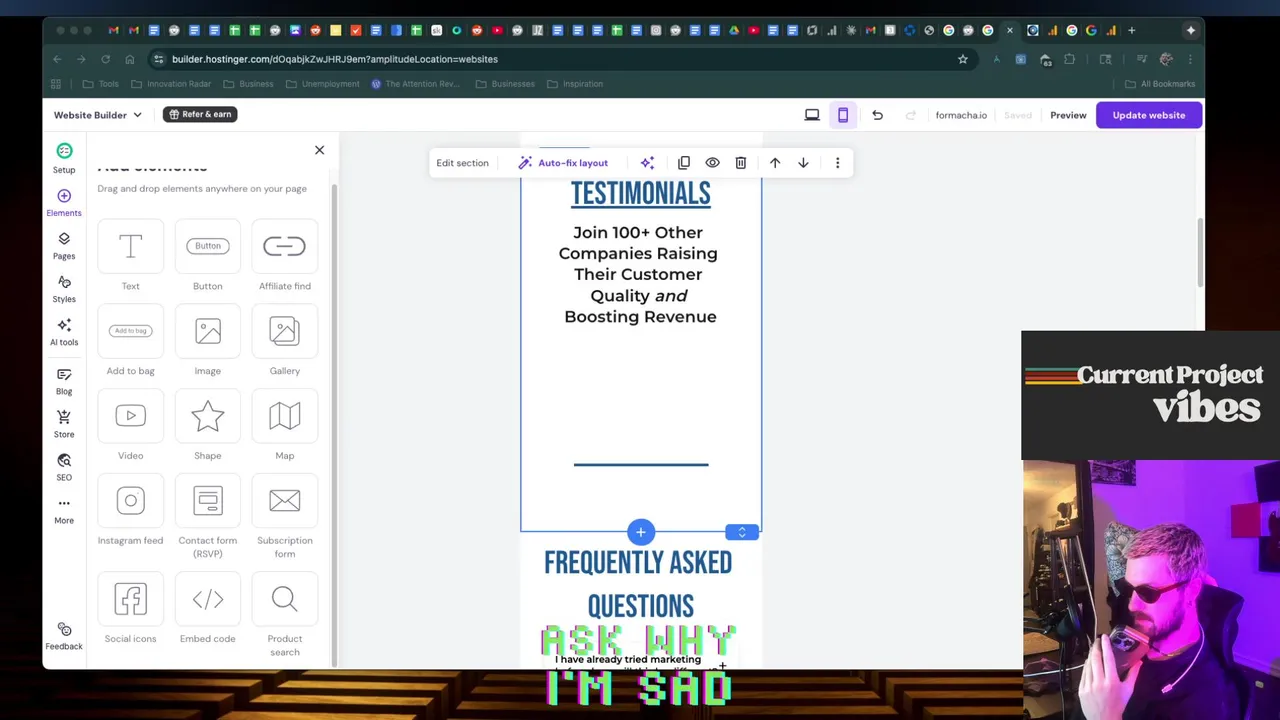
Task: Switch to mobile view
Action: (843, 115)
